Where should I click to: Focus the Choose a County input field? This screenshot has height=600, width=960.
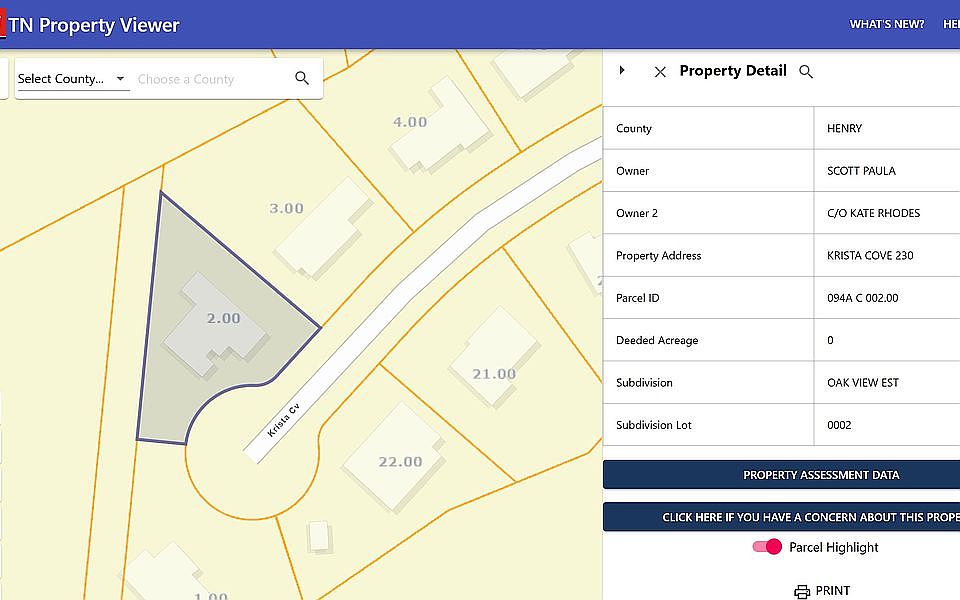pyautogui.click(x=210, y=79)
